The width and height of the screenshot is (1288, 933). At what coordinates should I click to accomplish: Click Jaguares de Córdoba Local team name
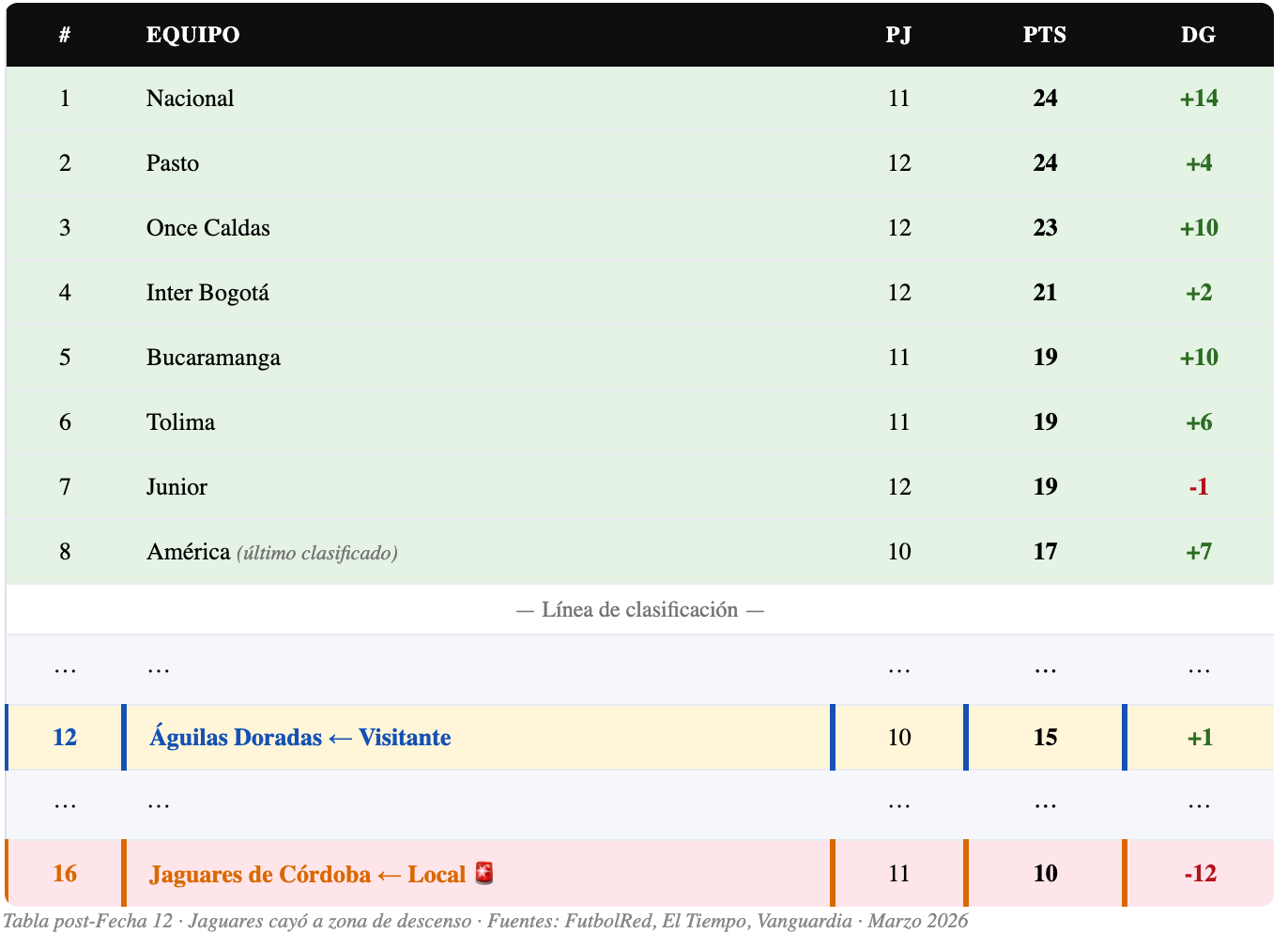pyautogui.click(x=307, y=875)
